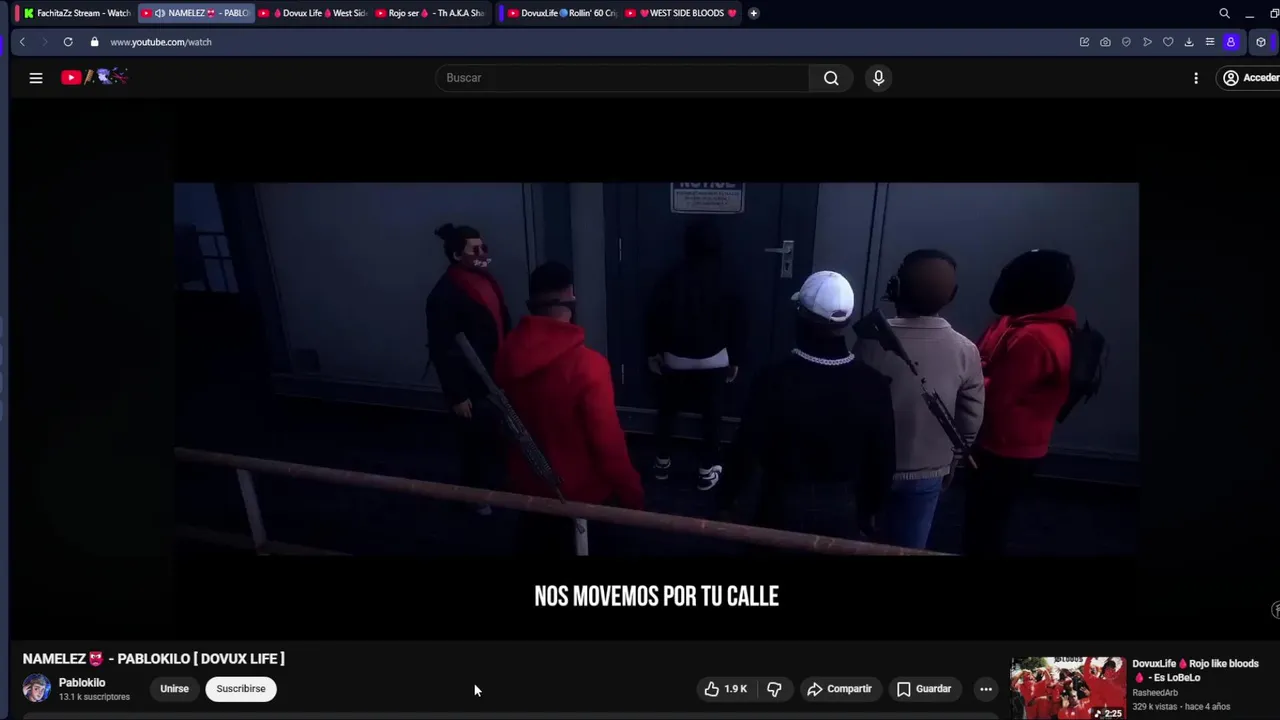Click the padlock site info icon
The image size is (1280, 720).
[x=94, y=42]
